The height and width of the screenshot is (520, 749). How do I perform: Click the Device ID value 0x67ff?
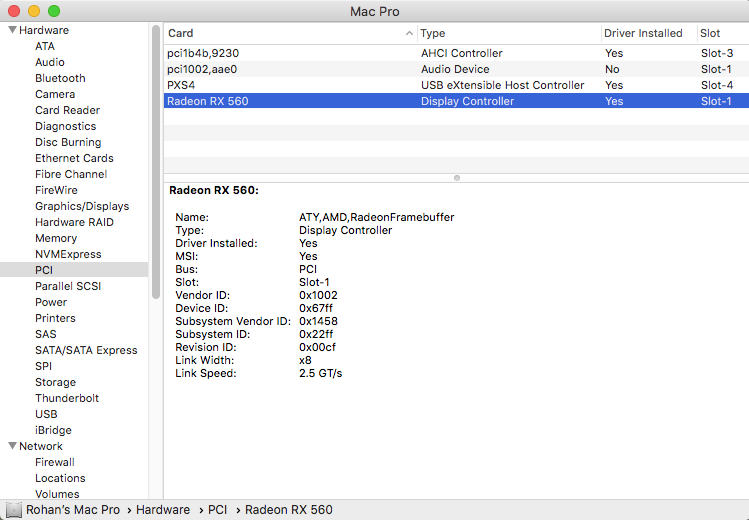click(x=316, y=308)
